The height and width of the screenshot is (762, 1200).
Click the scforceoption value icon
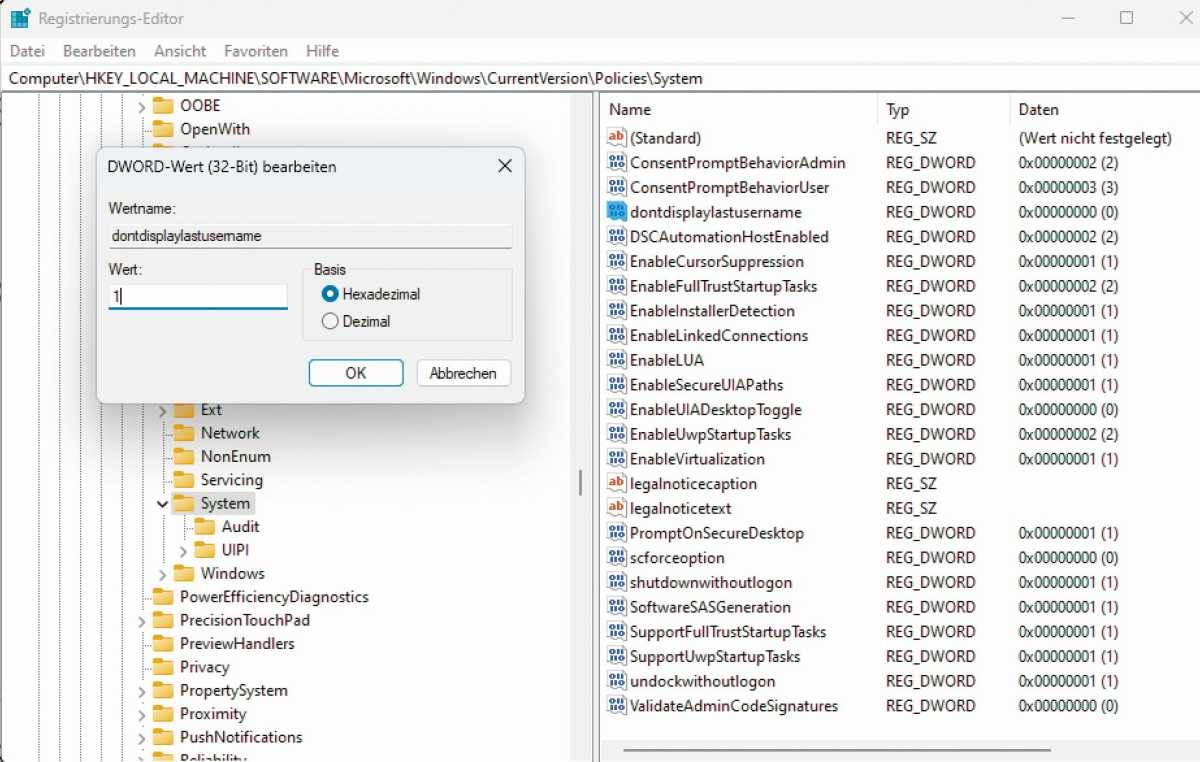(x=616, y=557)
